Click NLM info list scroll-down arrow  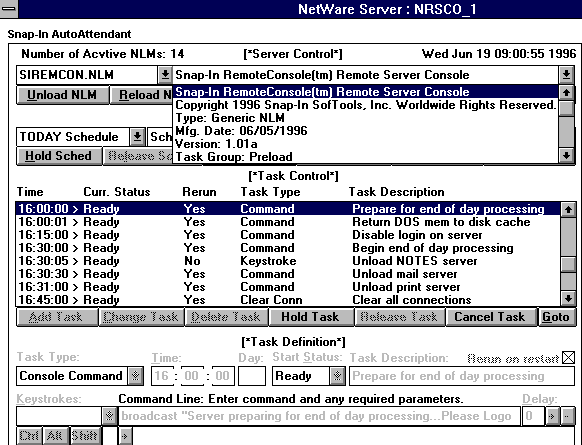(566, 156)
